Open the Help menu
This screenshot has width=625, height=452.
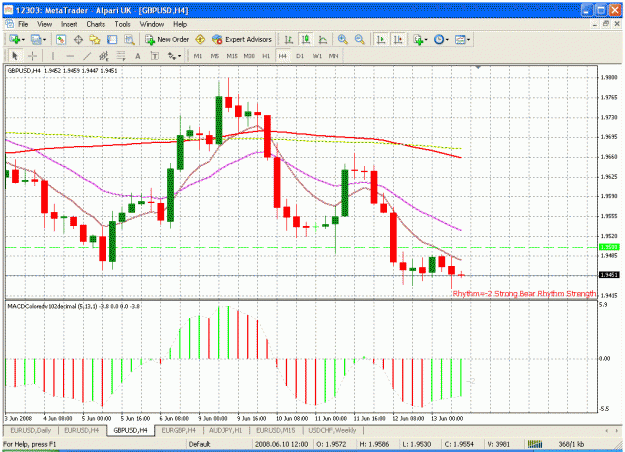(180, 24)
